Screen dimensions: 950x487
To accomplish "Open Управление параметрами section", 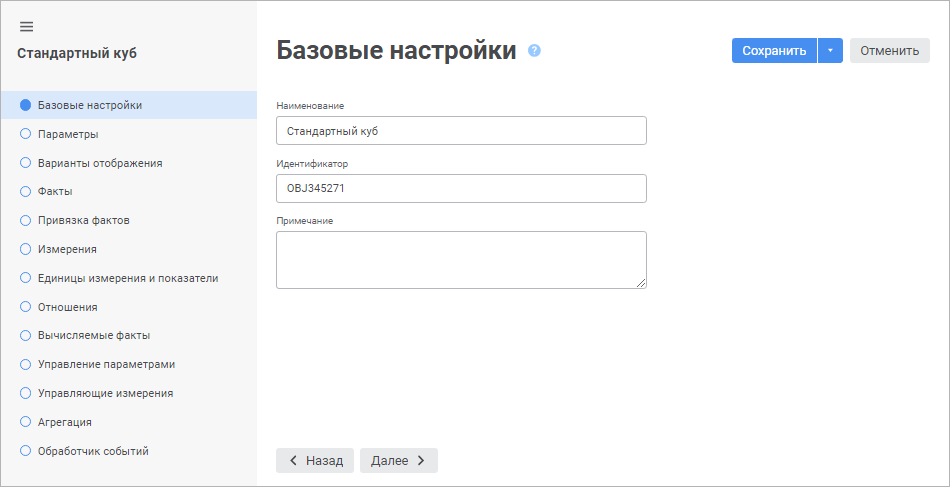I will point(106,364).
